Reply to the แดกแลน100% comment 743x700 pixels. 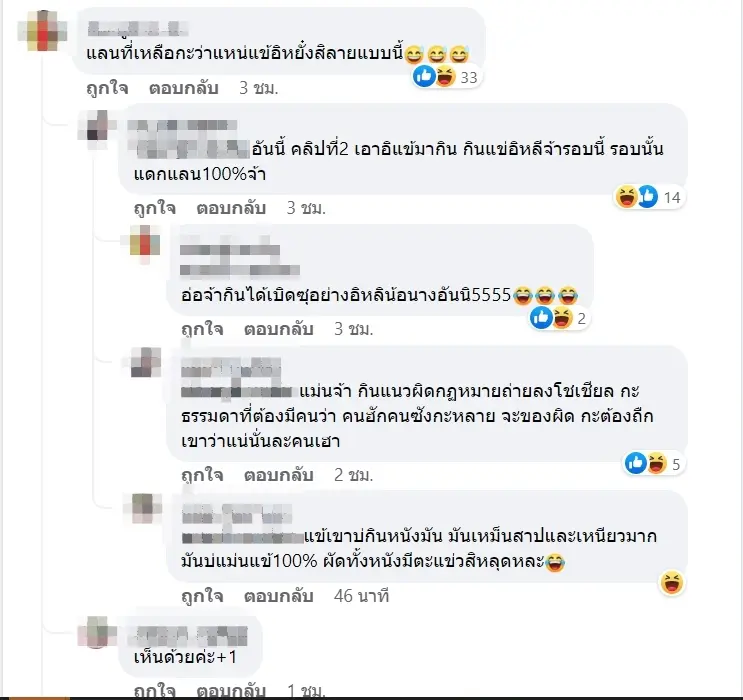coord(231,208)
